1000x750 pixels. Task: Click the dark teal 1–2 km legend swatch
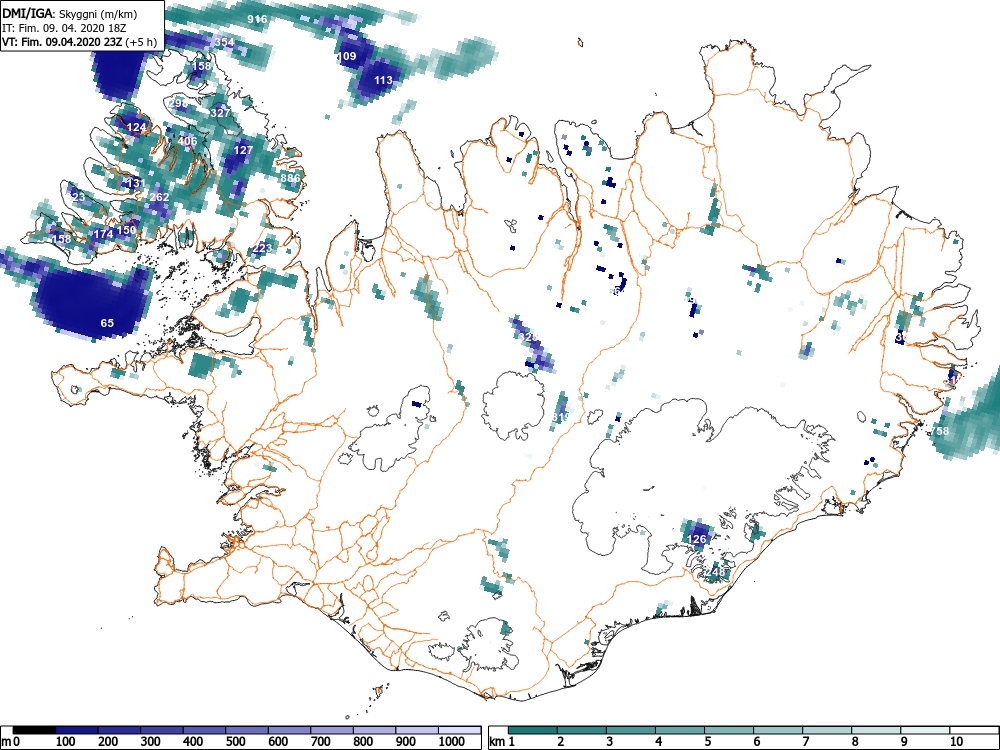point(533,729)
